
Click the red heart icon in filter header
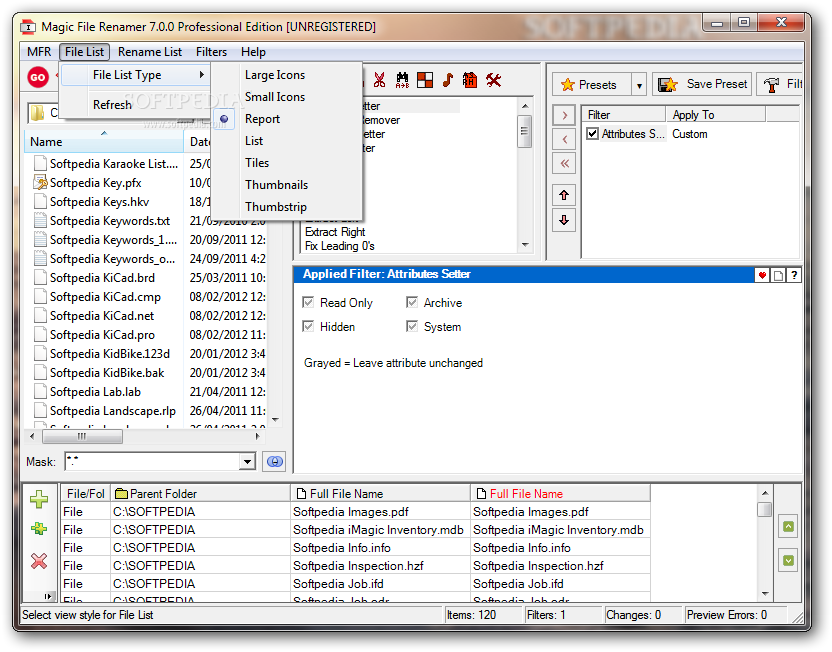click(x=762, y=275)
